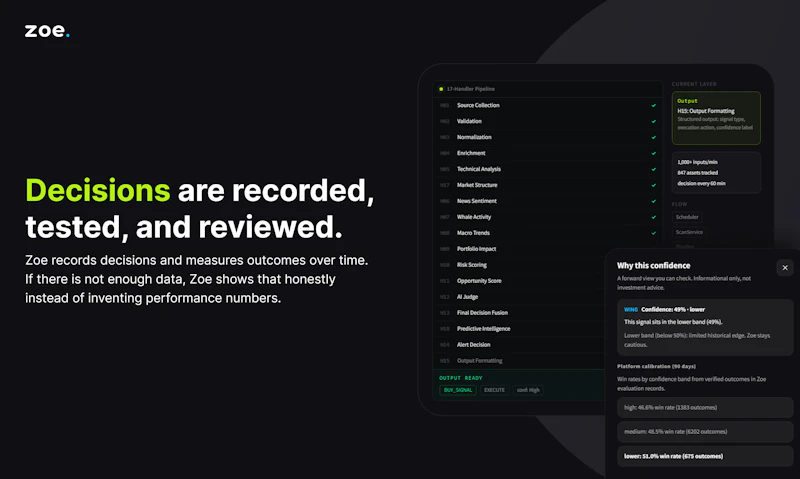Select the Macro Trends pipeline row
This screenshot has width=800, height=479.
547,233
